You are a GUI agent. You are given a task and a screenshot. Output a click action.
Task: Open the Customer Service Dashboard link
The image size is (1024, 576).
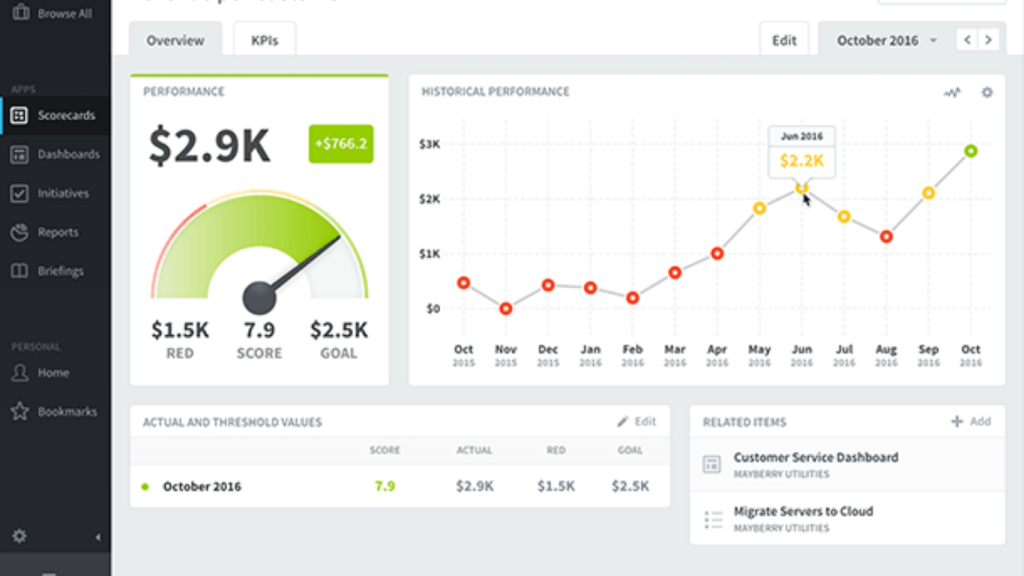pos(815,457)
